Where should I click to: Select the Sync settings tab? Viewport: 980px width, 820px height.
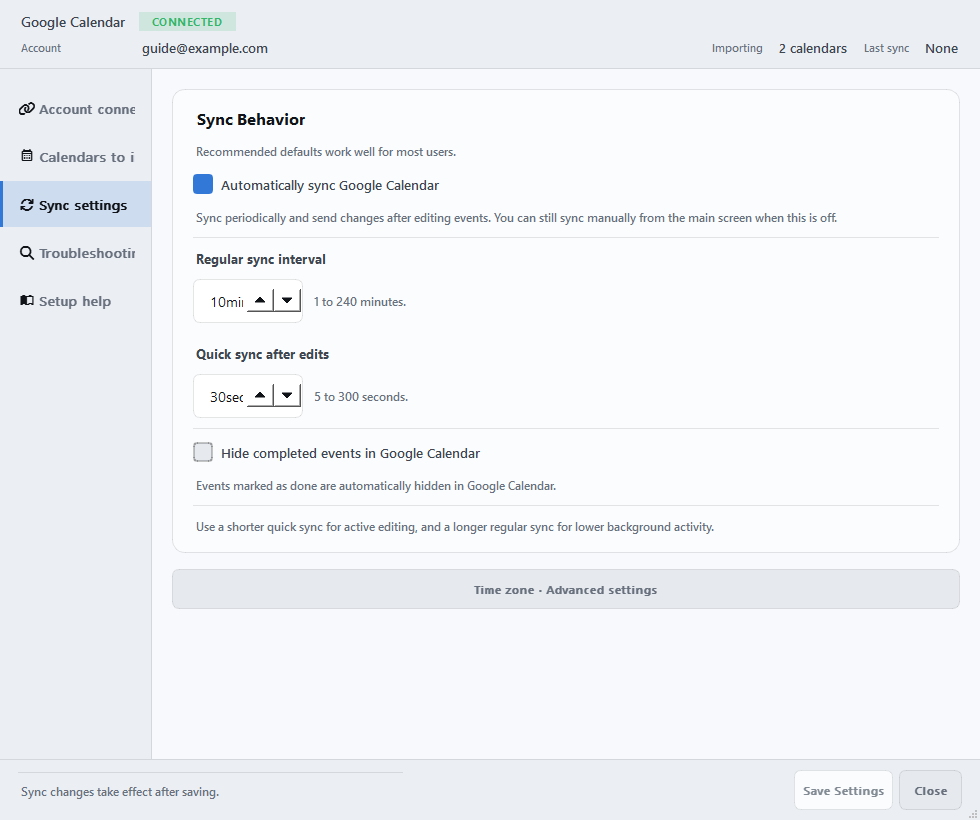pos(76,204)
